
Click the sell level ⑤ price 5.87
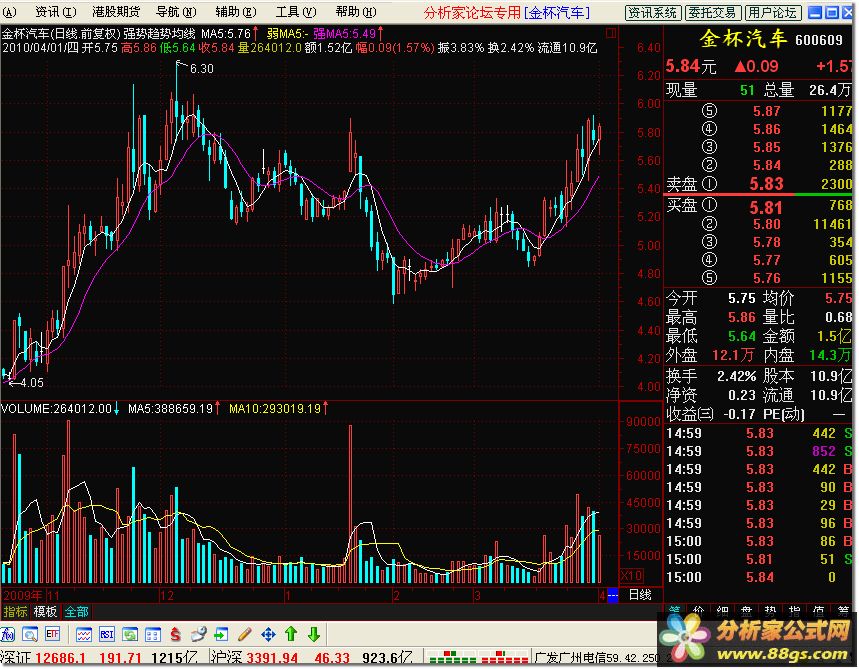(766, 111)
